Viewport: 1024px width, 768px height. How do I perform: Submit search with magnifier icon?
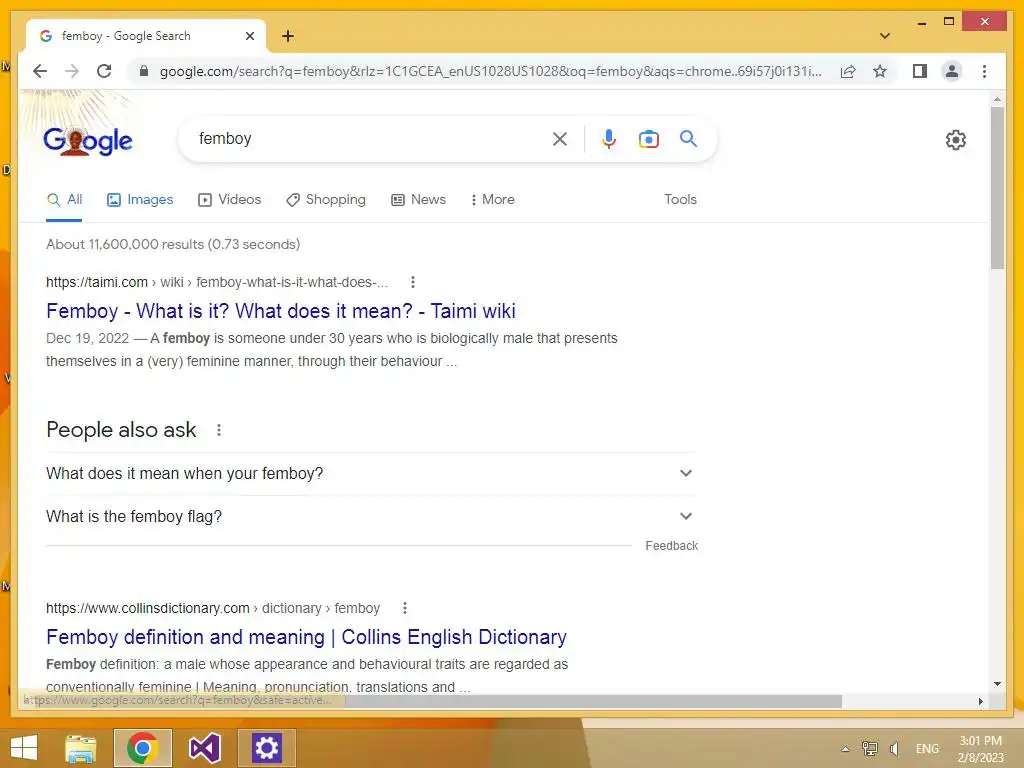tap(688, 138)
